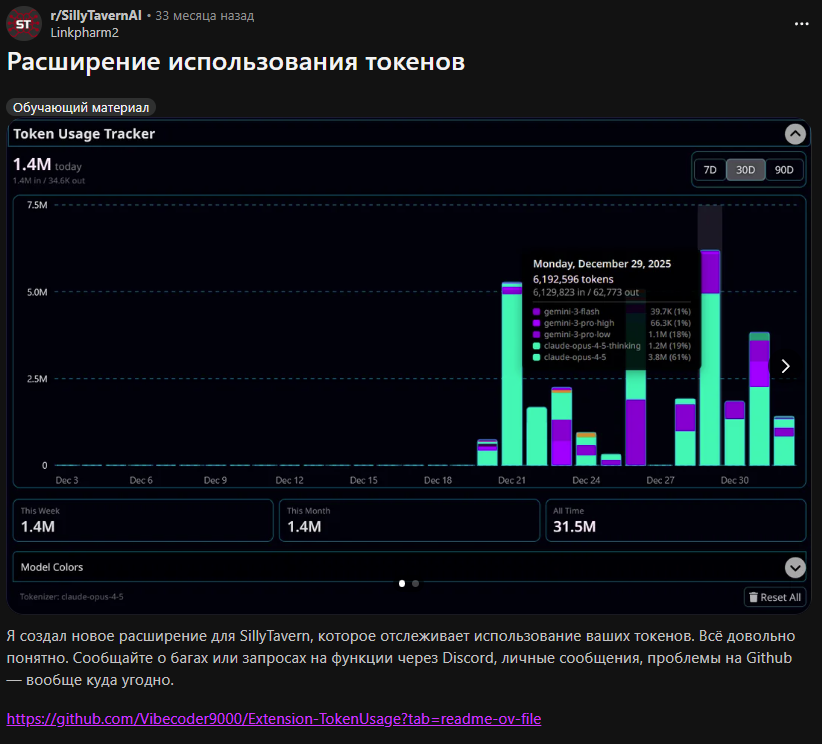Switch chart range to 7D
Viewport: 822px width, 744px height.
pos(710,170)
